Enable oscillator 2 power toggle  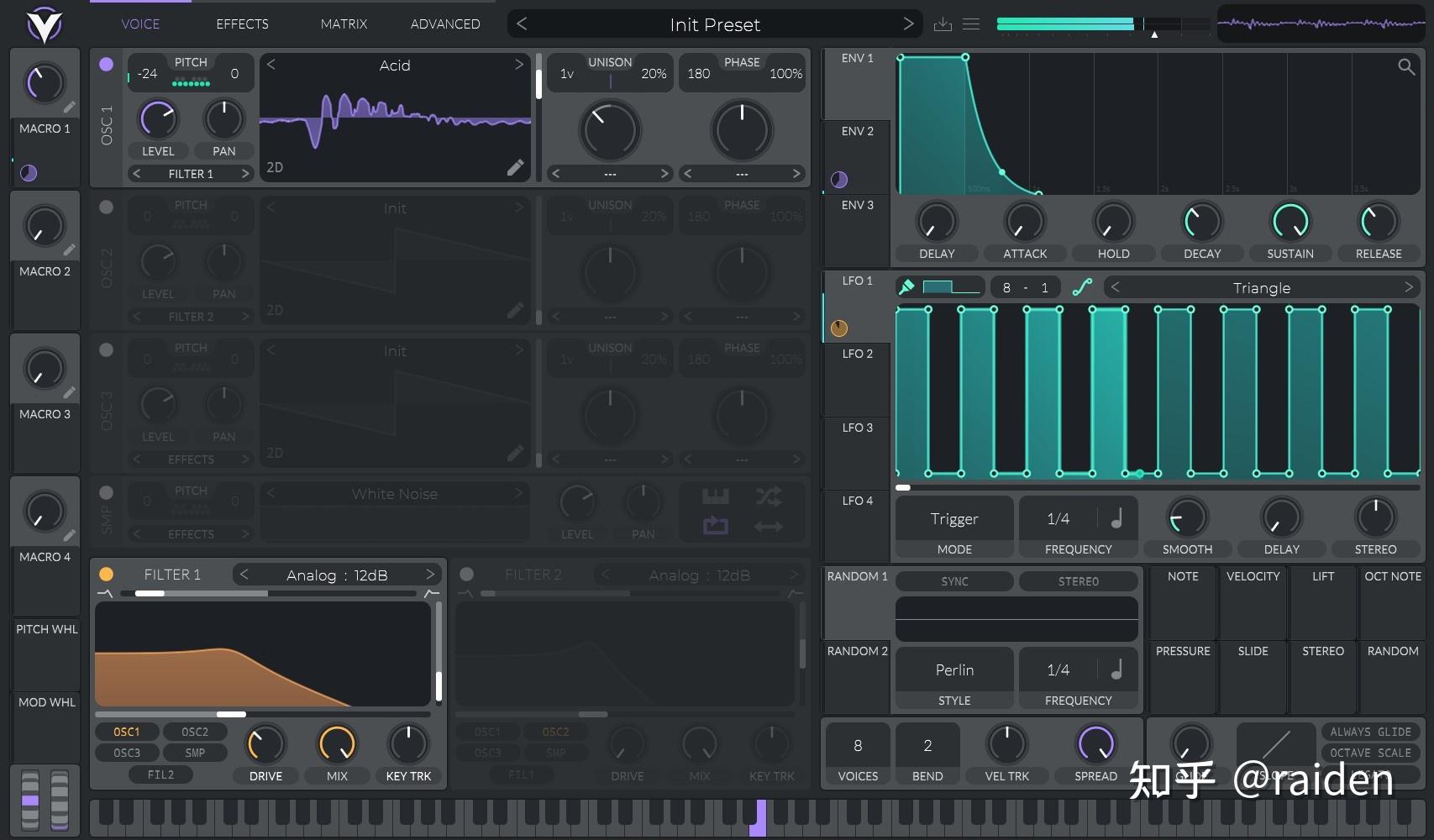click(x=106, y=207)
